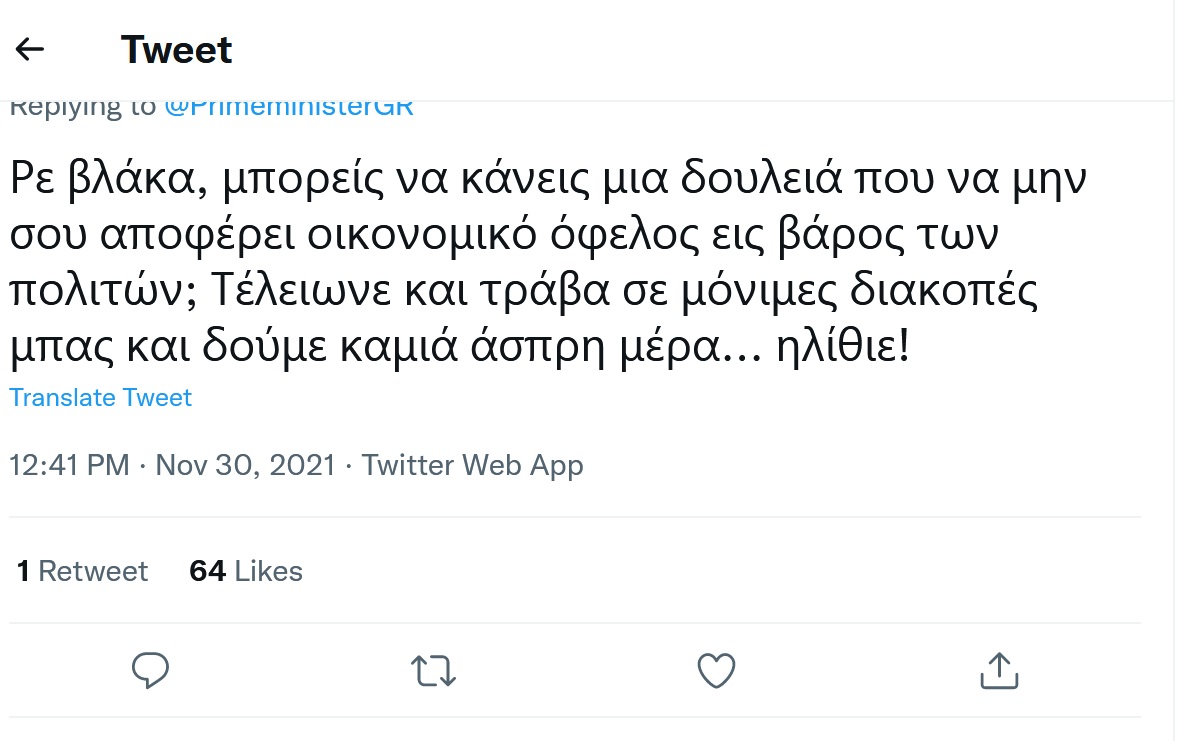
Task: Click the 12:41 PM timestamp
Action: (69, 465)
